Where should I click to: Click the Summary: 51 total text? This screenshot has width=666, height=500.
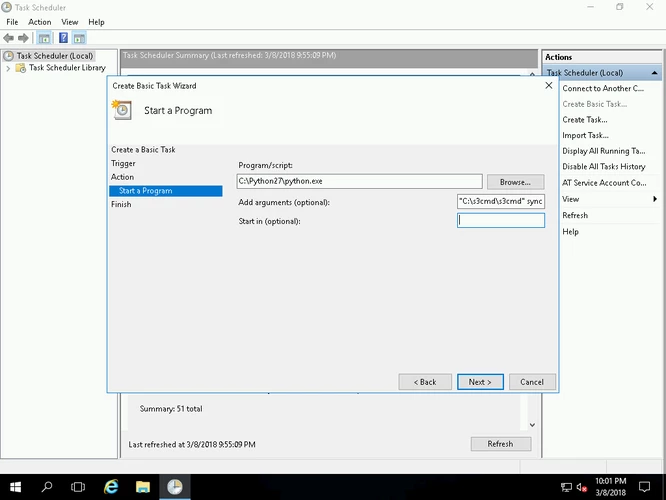pos(171,409)
